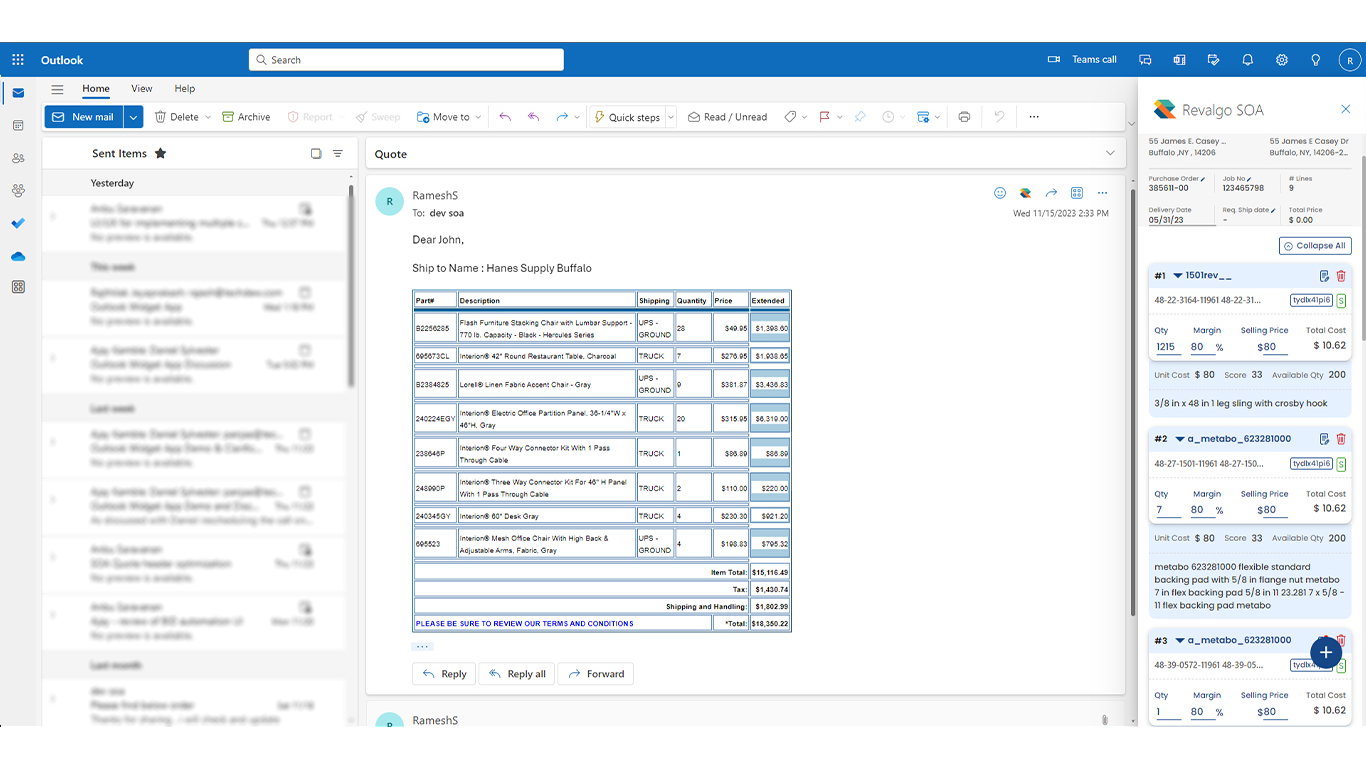Toggle the green S badge on item #2
The width and height of the screenshot is (1366, 768).
[1341, 463]
